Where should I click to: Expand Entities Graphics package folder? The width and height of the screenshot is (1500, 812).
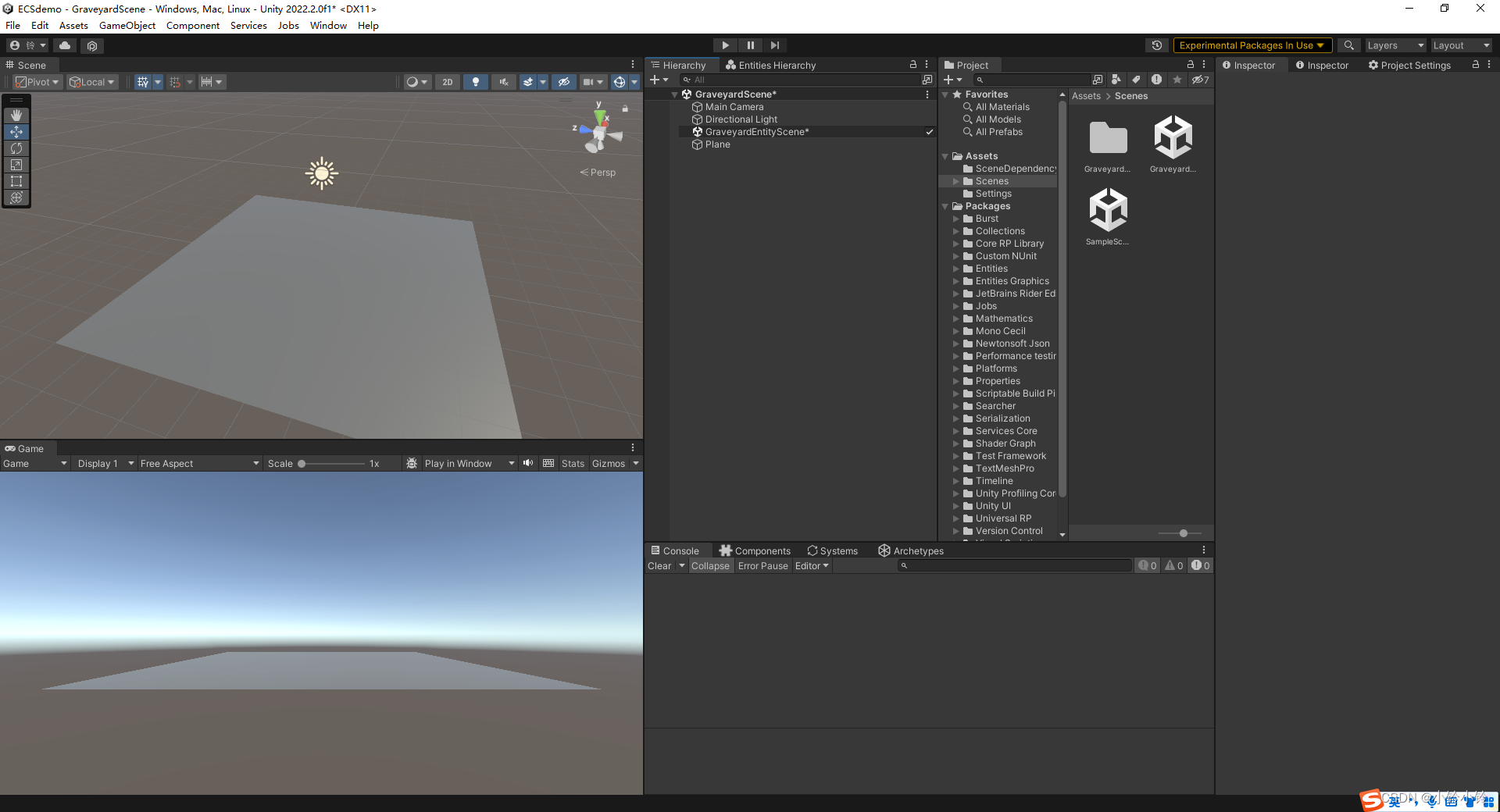pyautogui.click(x=955, y=281)
